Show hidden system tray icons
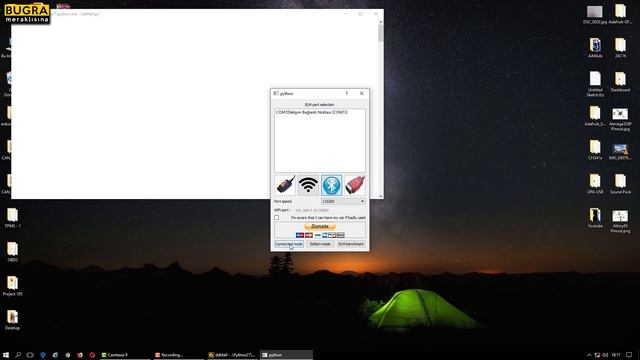The height and width of the screenshot is (360, 640). tap(589, 355)
